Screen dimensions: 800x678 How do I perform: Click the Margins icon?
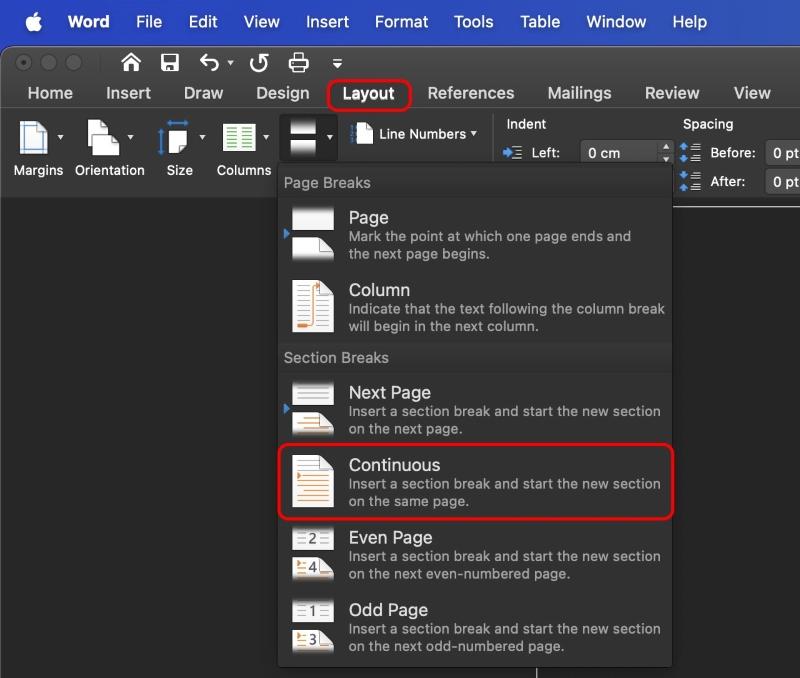pos(34,137)
